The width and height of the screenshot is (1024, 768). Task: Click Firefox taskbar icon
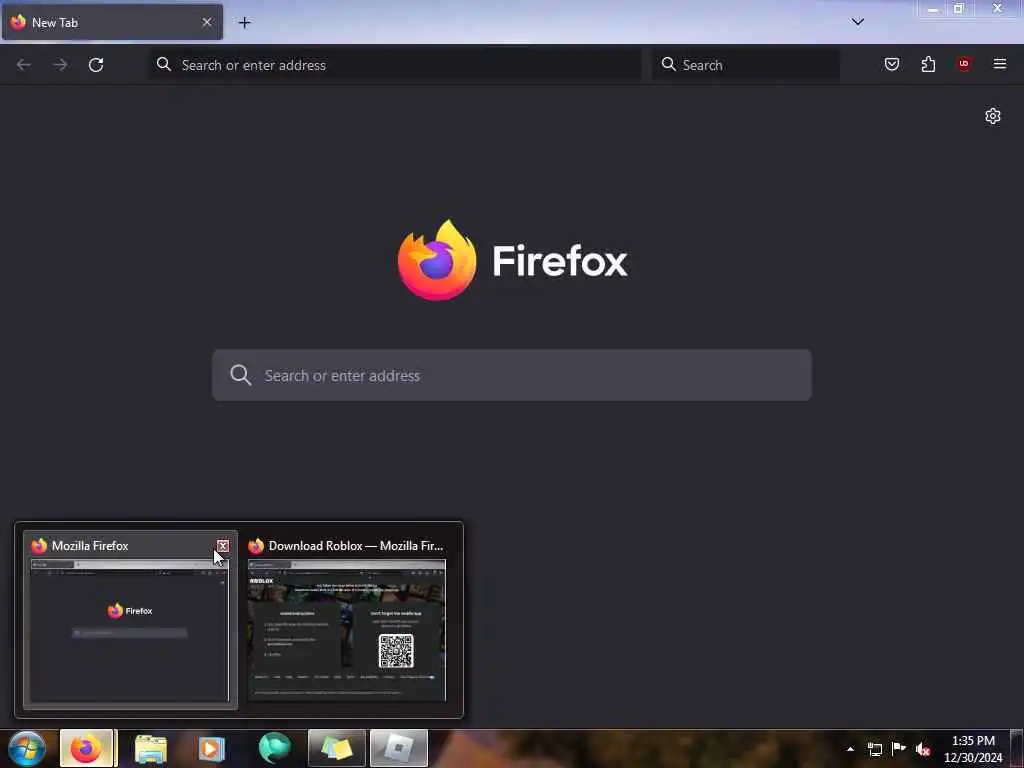pos(87,748)
